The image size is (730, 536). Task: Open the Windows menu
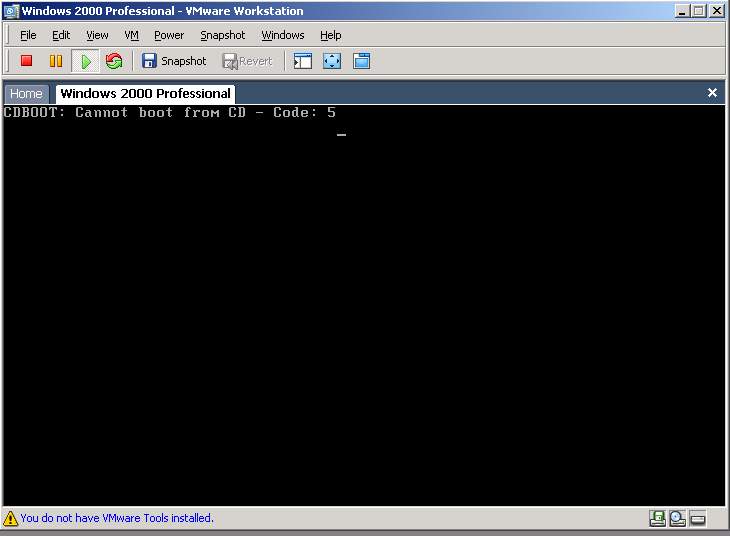283,35
